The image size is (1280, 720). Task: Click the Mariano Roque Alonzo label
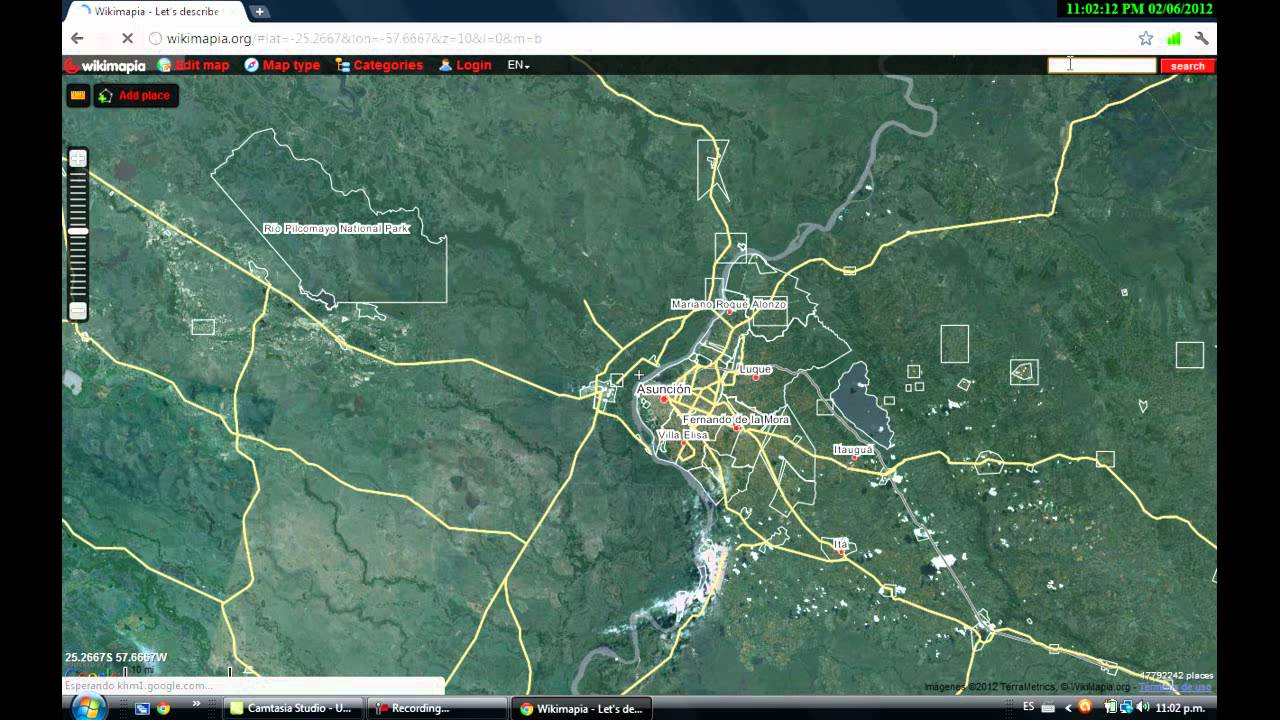click(x=729, y=304)
